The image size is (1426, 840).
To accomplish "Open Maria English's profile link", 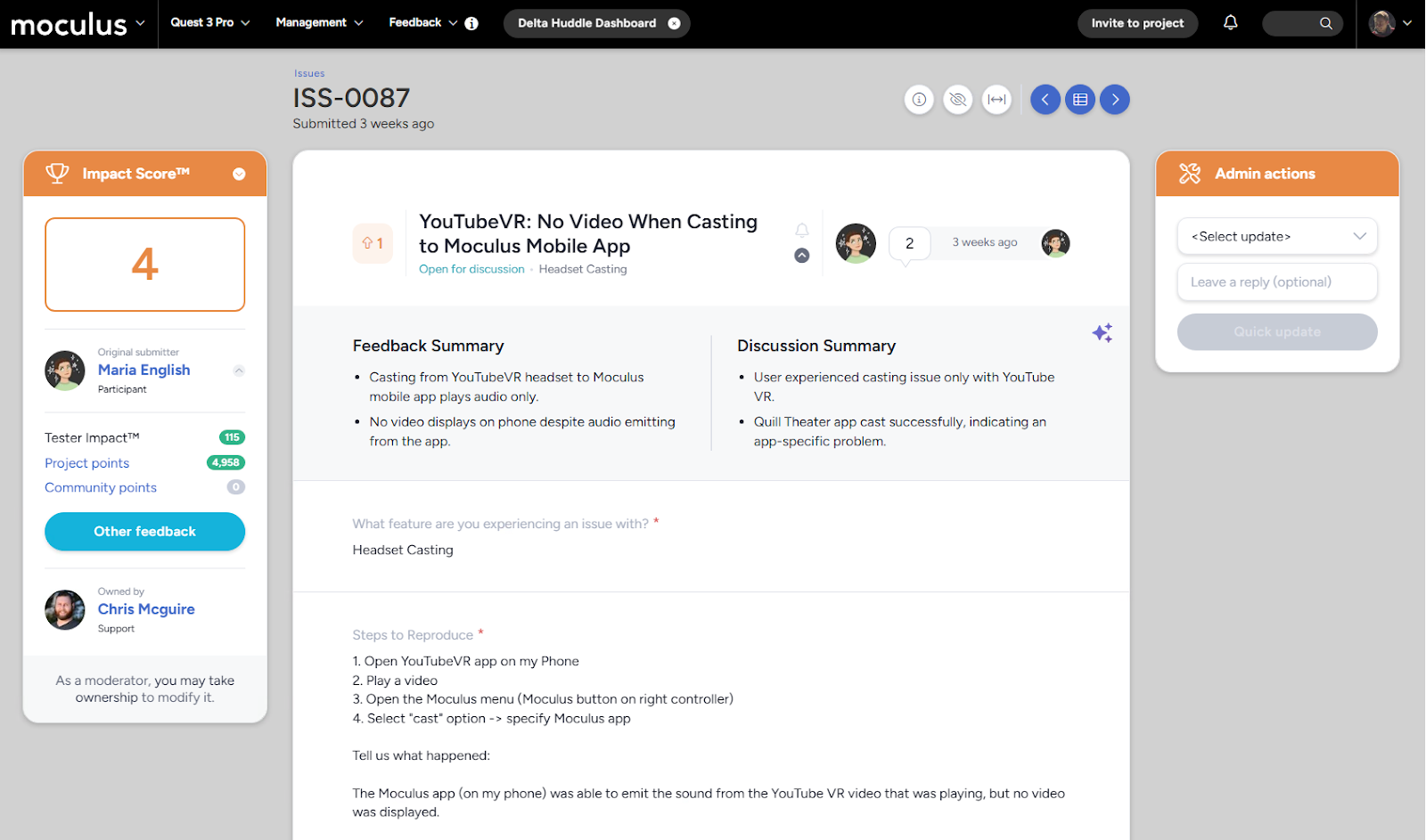I will click(x=144, y=371).
